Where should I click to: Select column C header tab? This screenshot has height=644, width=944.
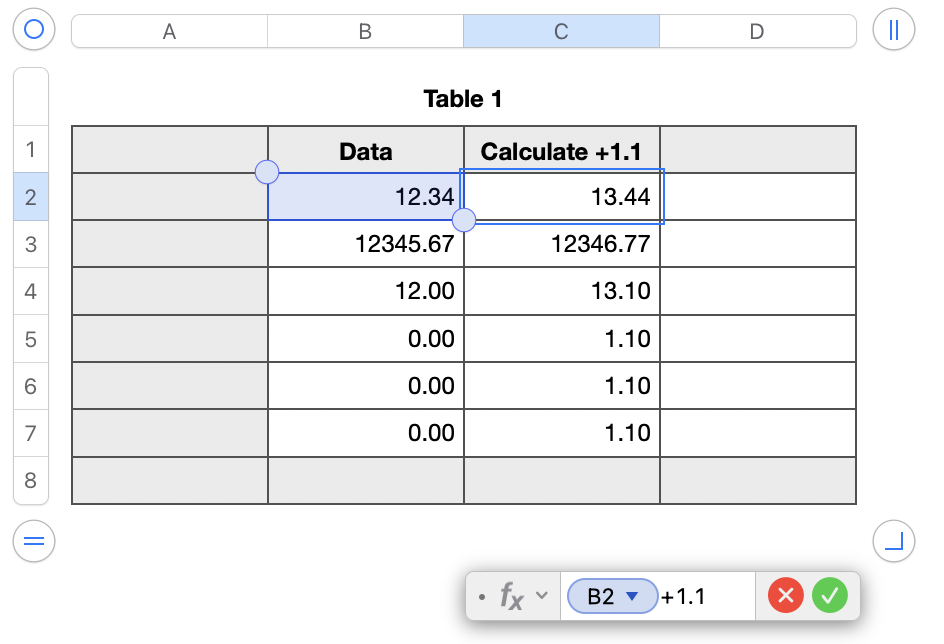[561, 31]
